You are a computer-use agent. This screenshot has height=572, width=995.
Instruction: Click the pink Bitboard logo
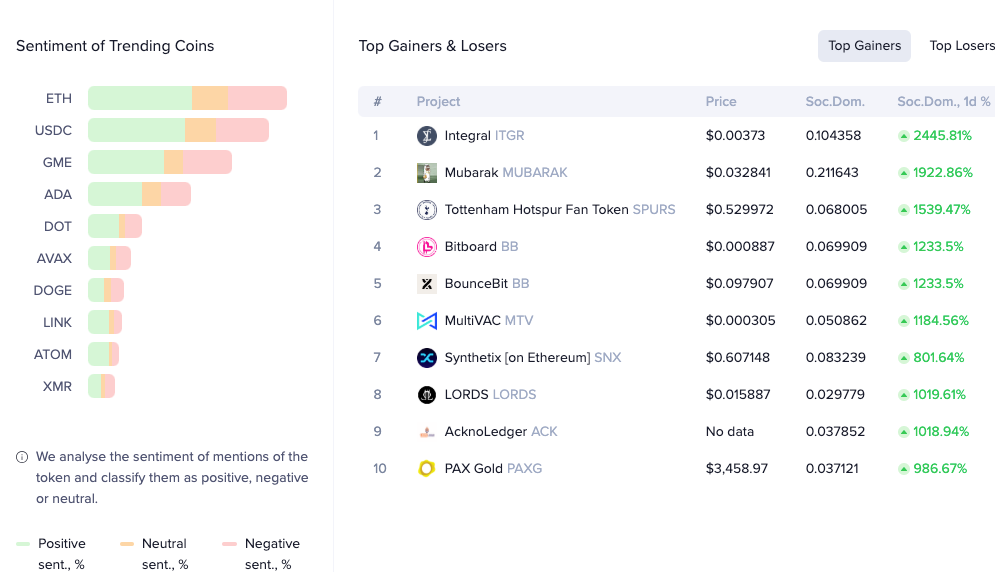(x=426, y=246)
